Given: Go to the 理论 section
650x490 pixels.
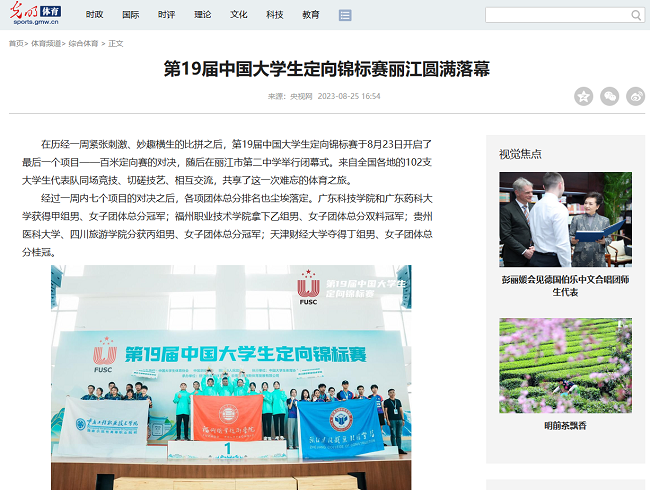Looking at the screenshot, I should [202, 15].
